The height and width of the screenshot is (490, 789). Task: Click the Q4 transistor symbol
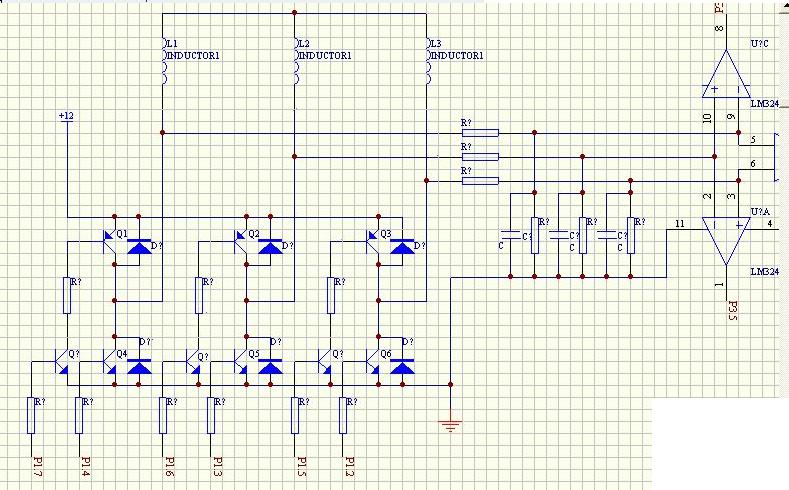(x=110, y=360)
